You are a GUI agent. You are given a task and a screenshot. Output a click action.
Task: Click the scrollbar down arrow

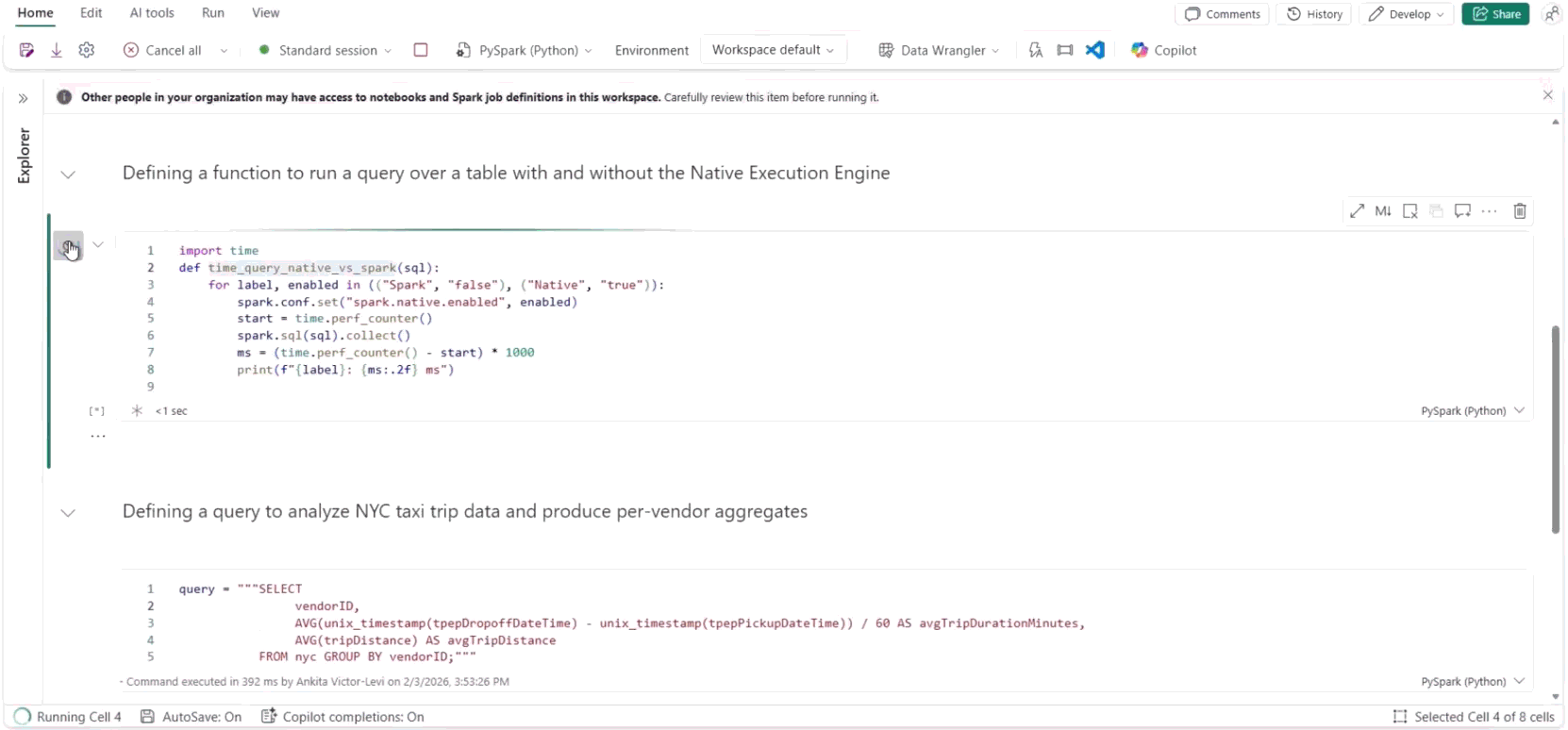[x=1556, y=697]
